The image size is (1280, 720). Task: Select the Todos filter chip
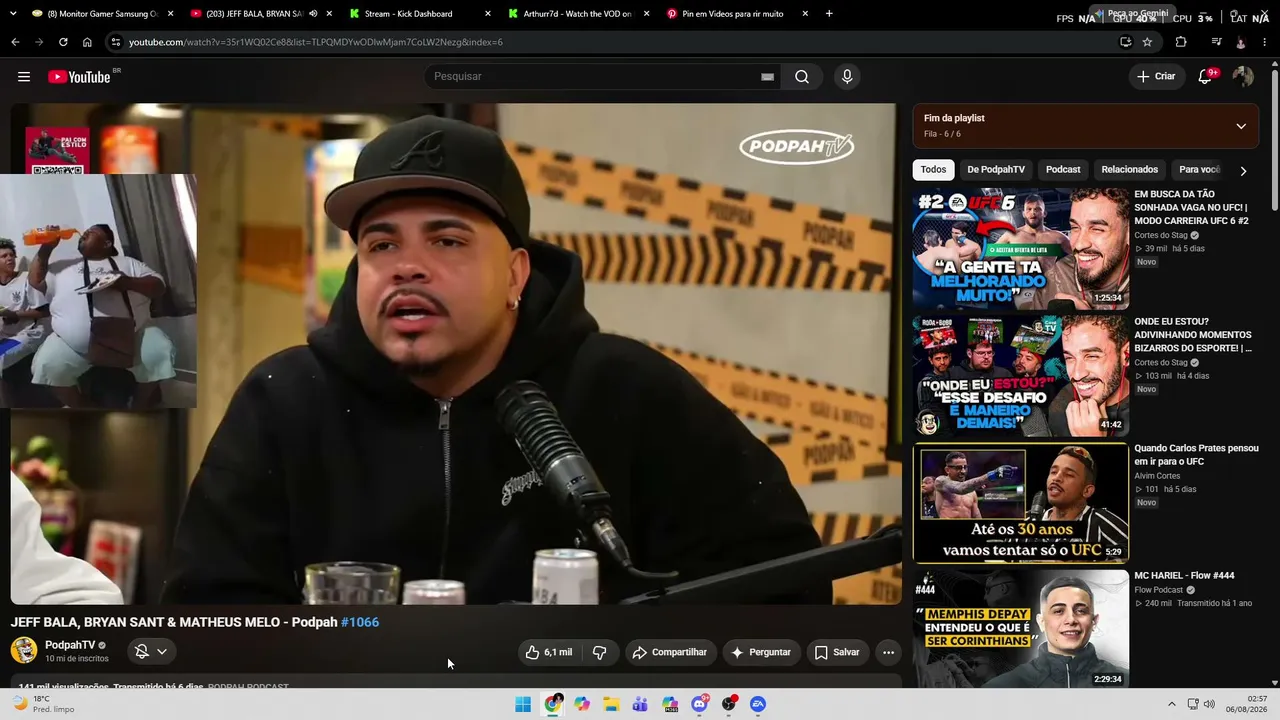(x=933, y=170)
